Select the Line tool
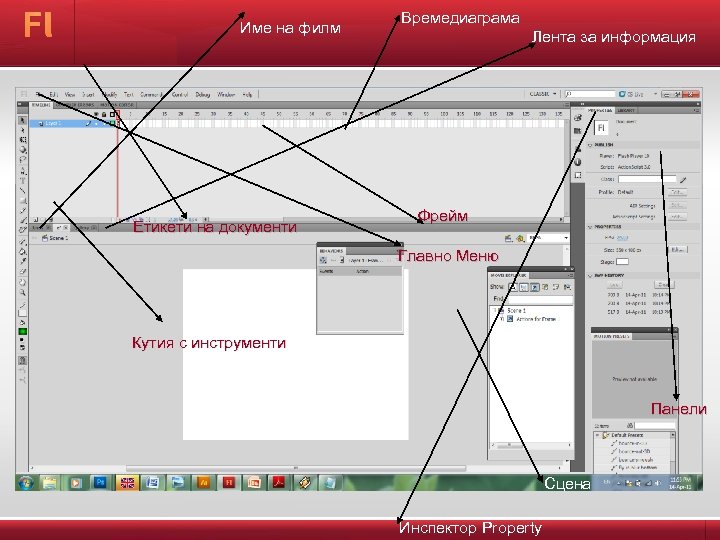 point(22,191)
